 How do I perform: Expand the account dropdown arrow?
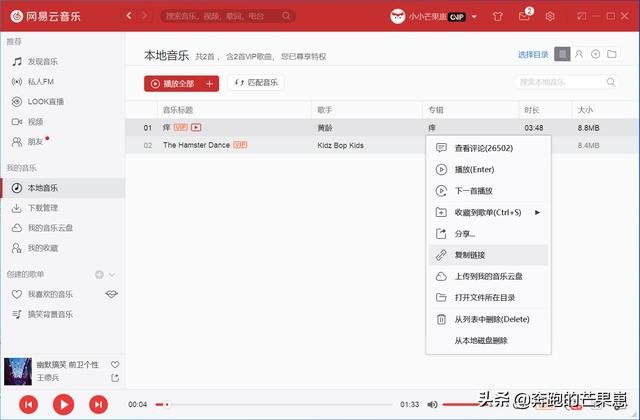click(474, 17)
